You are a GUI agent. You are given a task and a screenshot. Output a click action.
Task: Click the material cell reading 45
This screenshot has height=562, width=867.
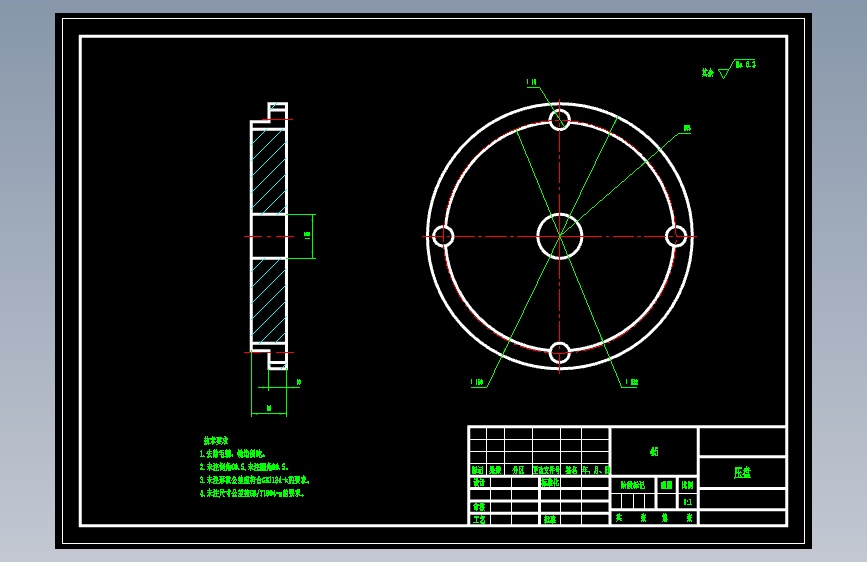(x=654, y=451)
